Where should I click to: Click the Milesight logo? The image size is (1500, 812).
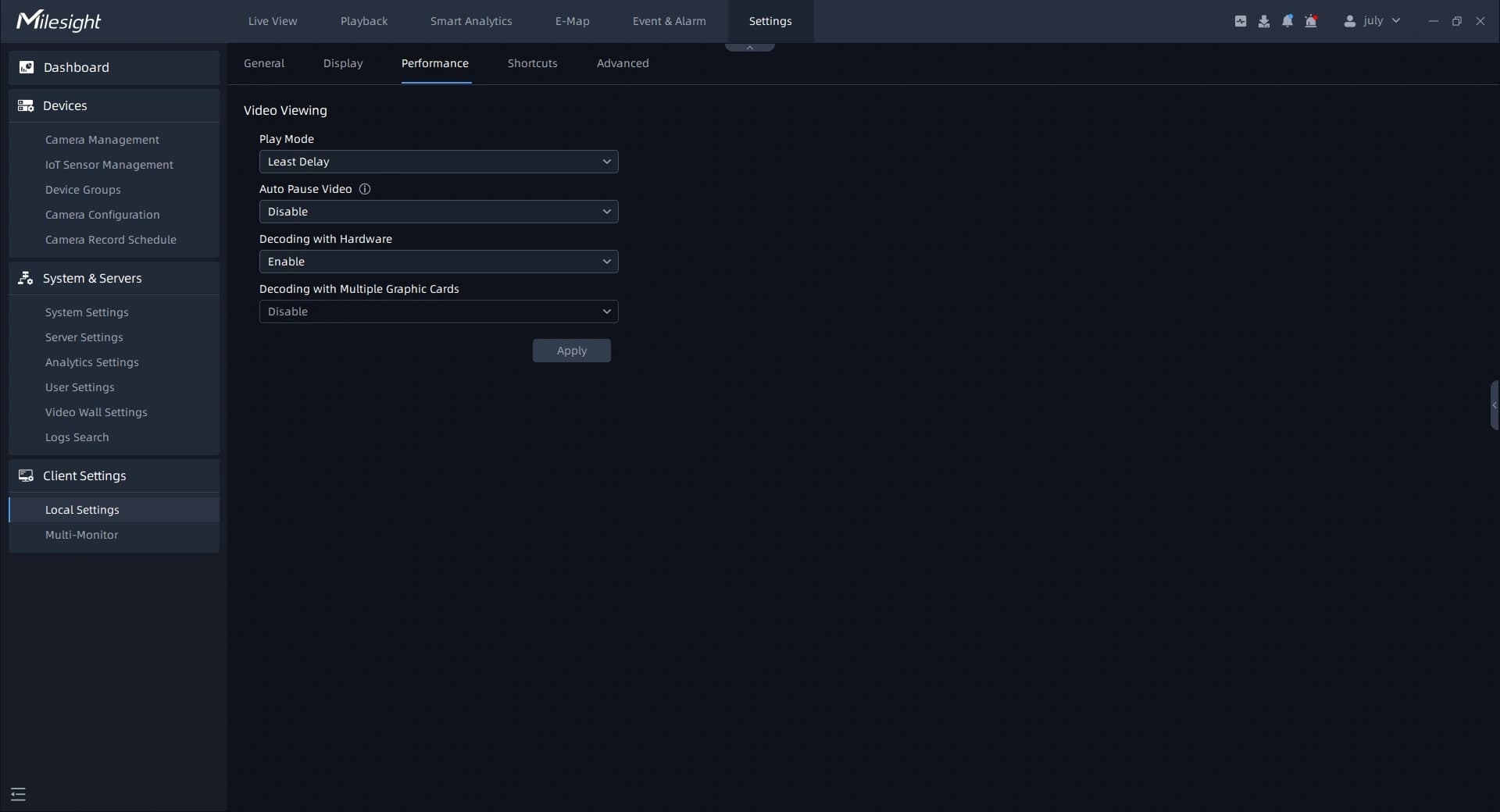[x=59, y=20]
